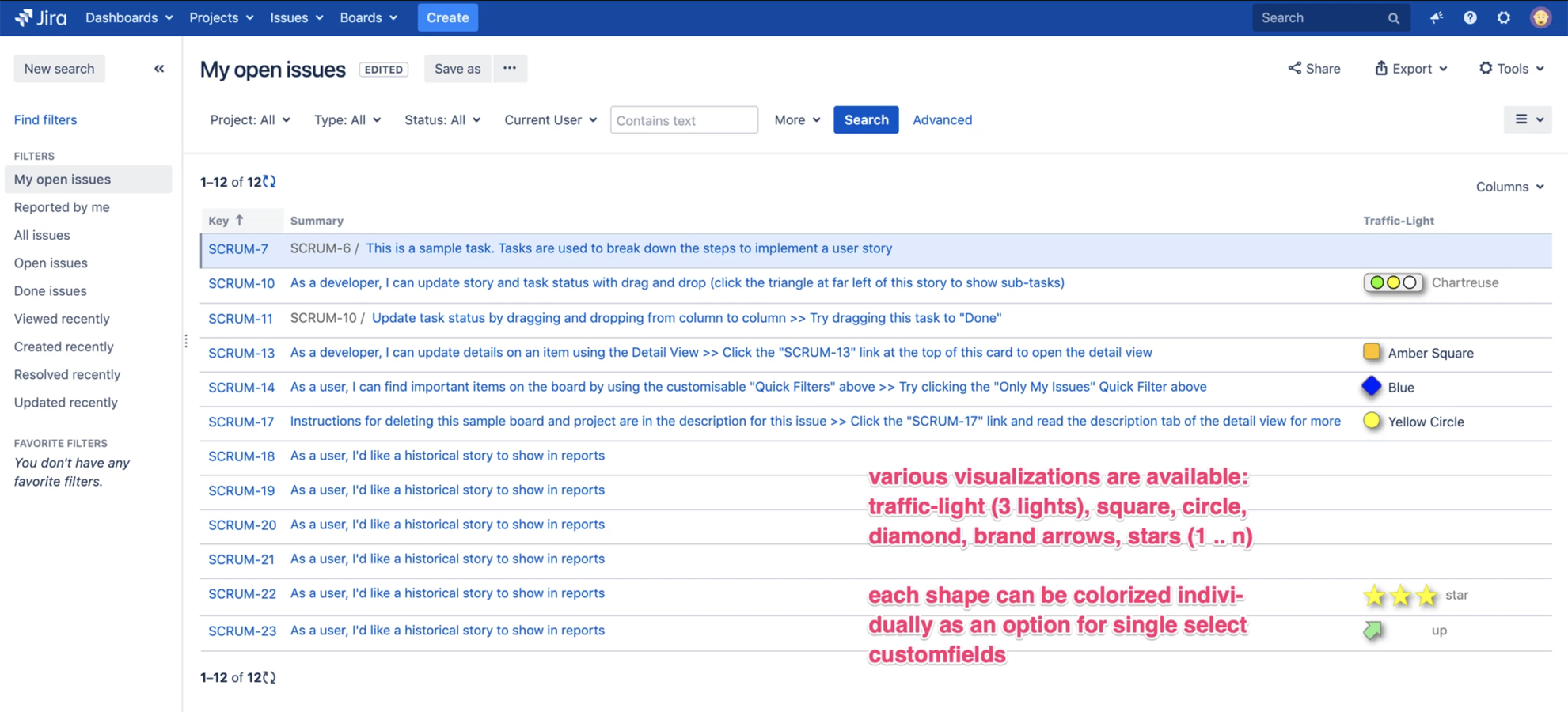Viewport: 1568px width, 712px height.
Task: Open issue SCRUM-13 key link
Action: [x=241, y=353]
